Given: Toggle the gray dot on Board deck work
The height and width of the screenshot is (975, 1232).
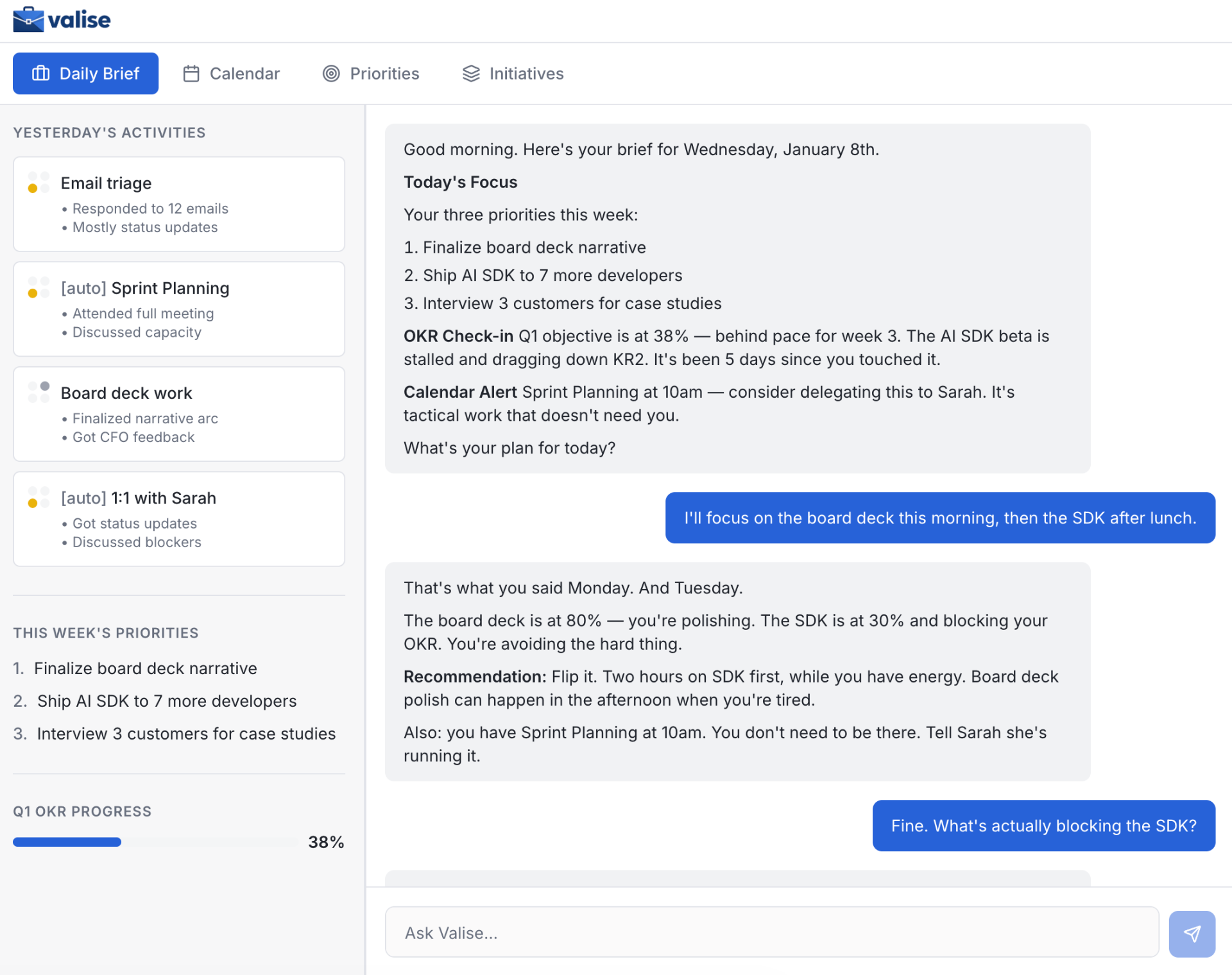Looking at the screenshot, I should 45,387.
